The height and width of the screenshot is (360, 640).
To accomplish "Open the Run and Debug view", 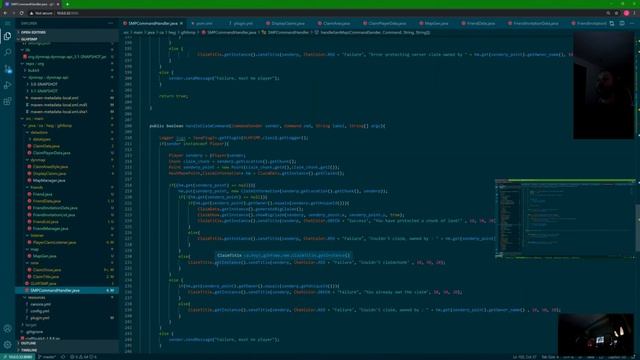I will (x=7, y=85).
